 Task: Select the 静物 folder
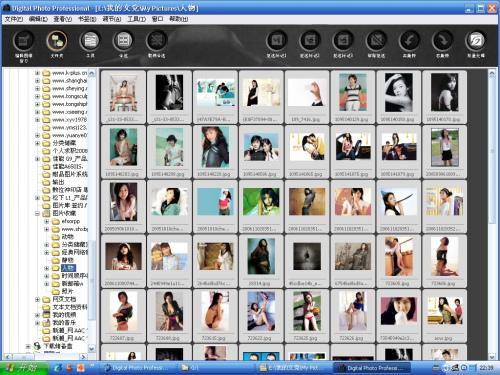67,260
